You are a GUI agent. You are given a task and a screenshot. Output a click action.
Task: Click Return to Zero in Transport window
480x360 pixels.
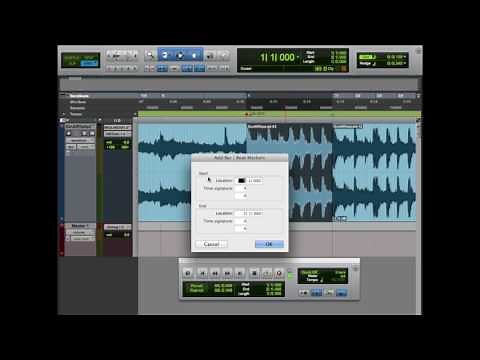(x=202, y=273)
